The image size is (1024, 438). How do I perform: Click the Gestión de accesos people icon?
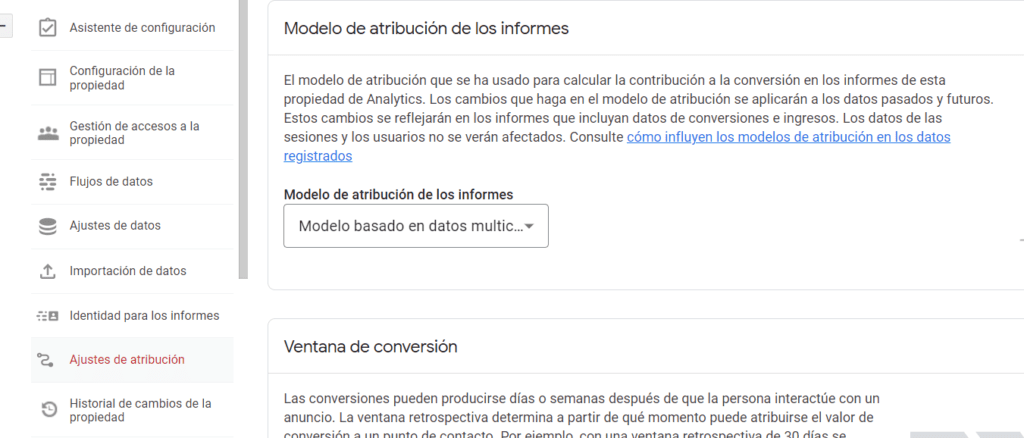click(x=47, y=133)
